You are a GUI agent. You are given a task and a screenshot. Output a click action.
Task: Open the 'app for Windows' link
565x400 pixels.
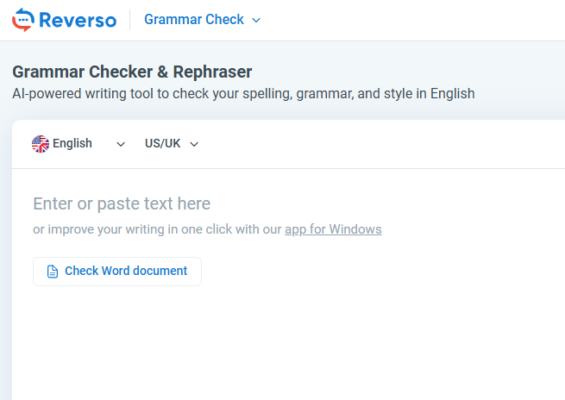pyautogui.click(x=333, y=229)
